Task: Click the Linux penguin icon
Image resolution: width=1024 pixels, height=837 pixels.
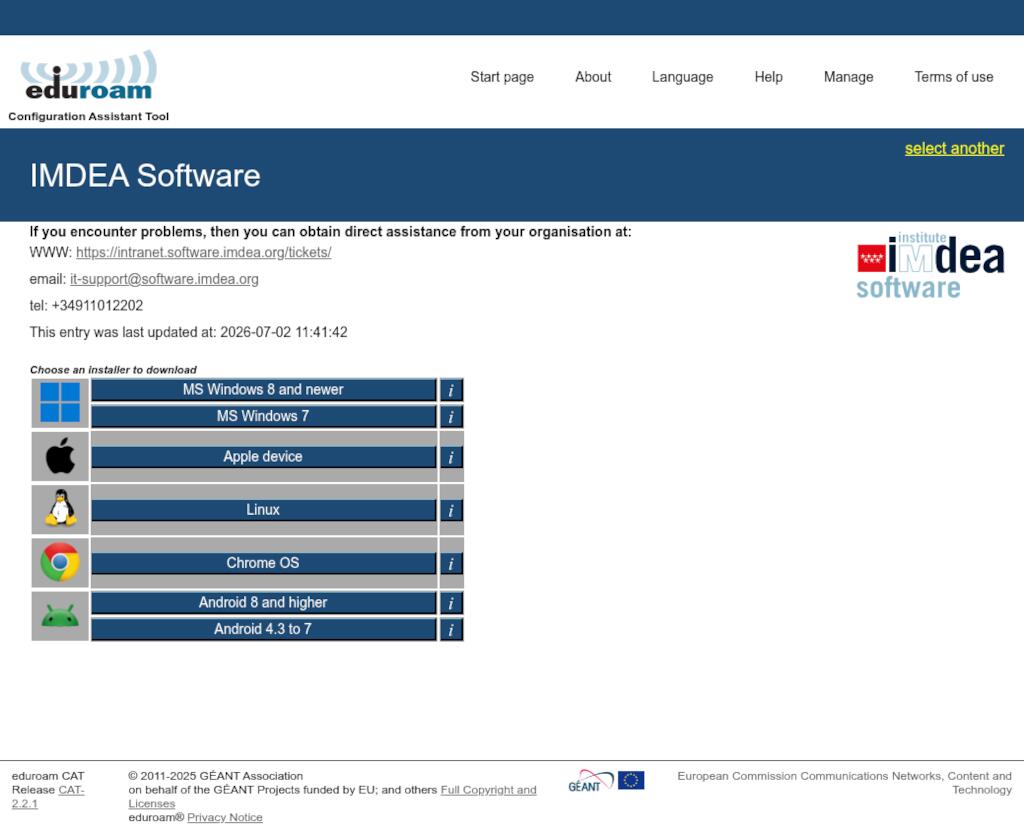Action: tap(60, 508)
